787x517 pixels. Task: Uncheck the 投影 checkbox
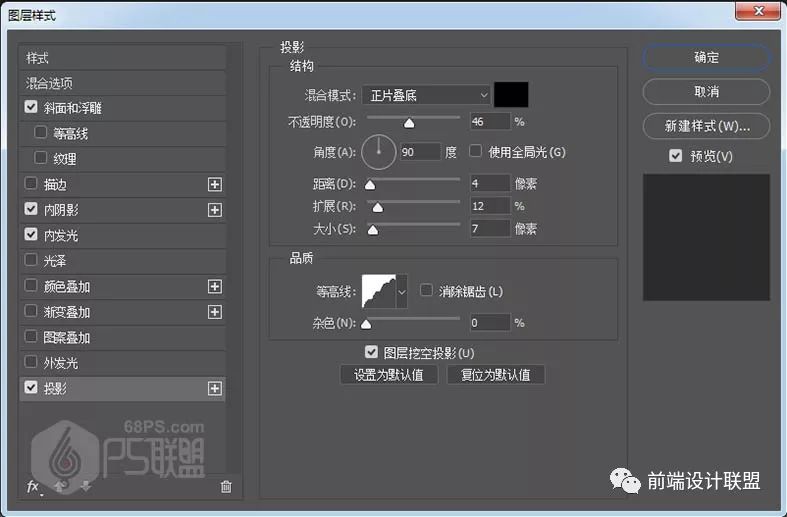click(31, 387)
